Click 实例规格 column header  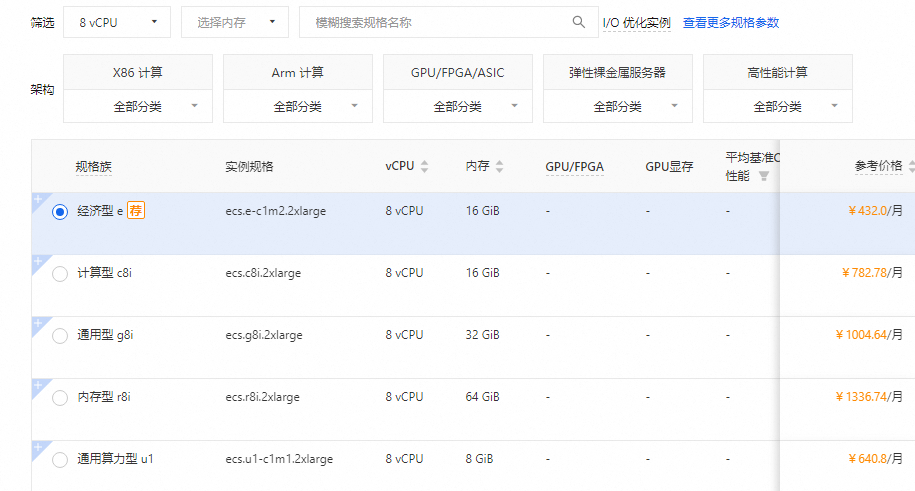249,166
